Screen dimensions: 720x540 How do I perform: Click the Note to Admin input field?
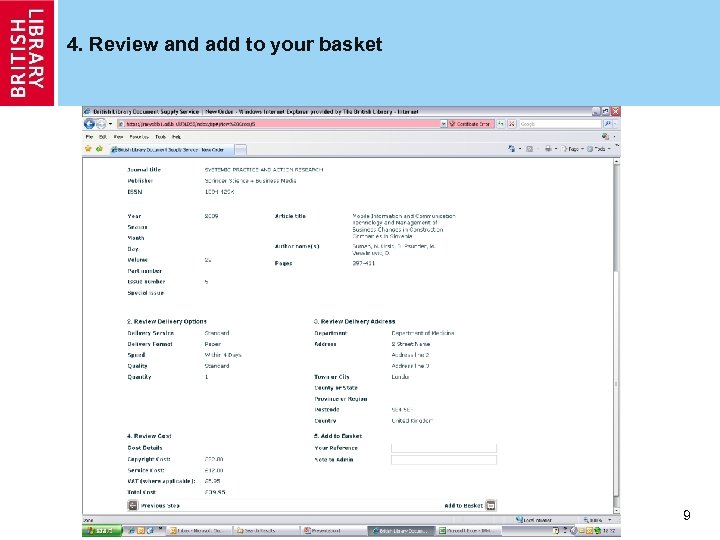point(444,460)
